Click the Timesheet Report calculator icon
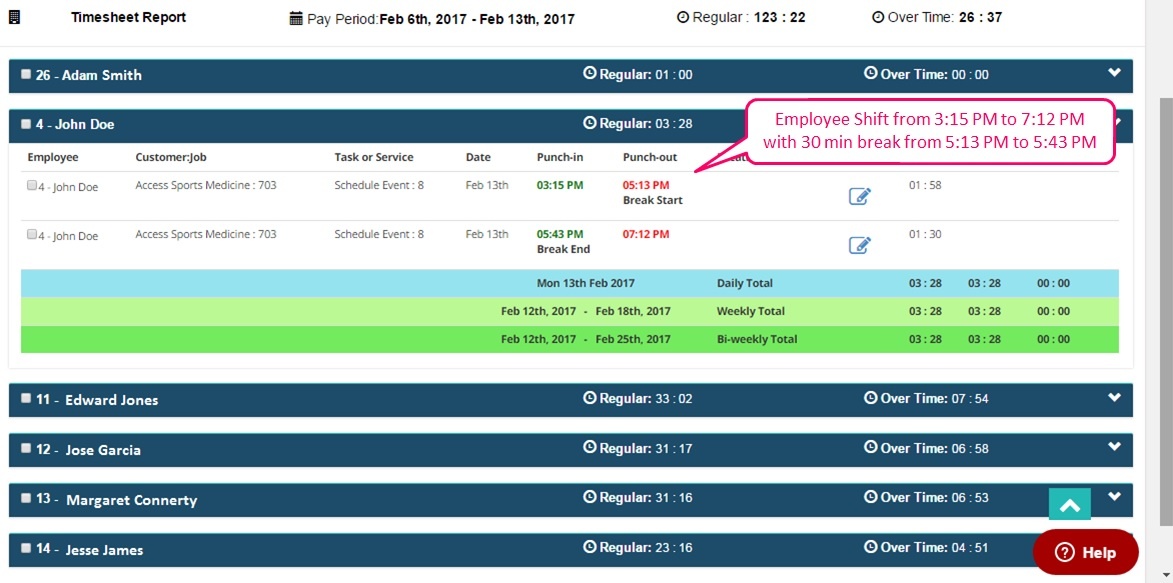Screen dimensions: 1173x583 tap(15, 17)
